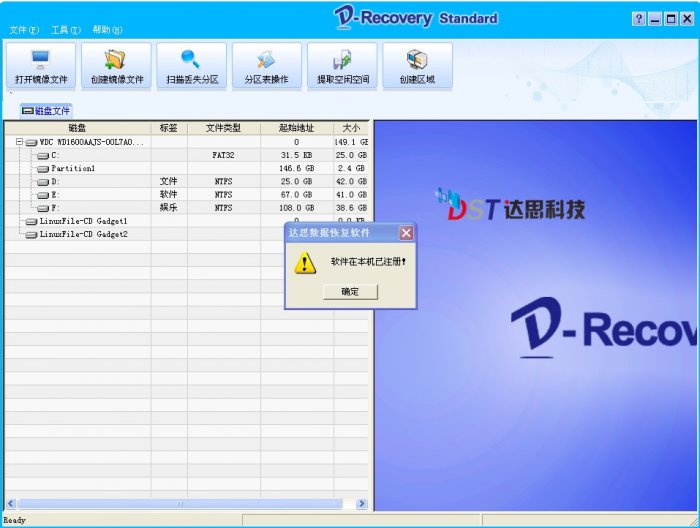Sort by the 标签 column header
The width and height of the screenshot is (700, 528).
(169, 128)
